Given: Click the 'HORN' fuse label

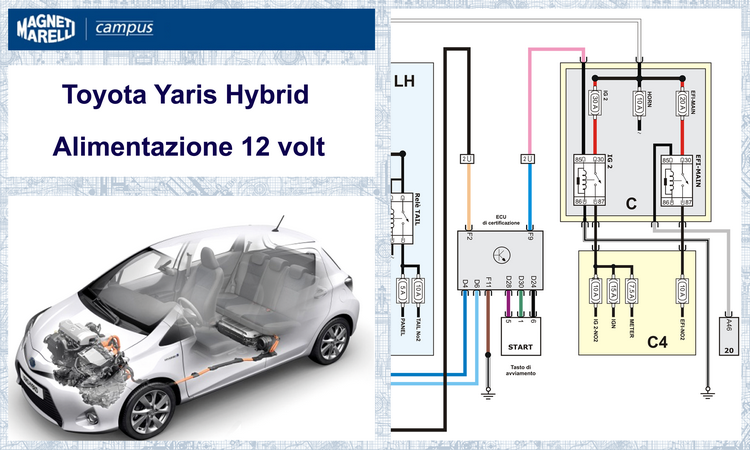Looking at the screenshot, I should [x=650, y=100].
